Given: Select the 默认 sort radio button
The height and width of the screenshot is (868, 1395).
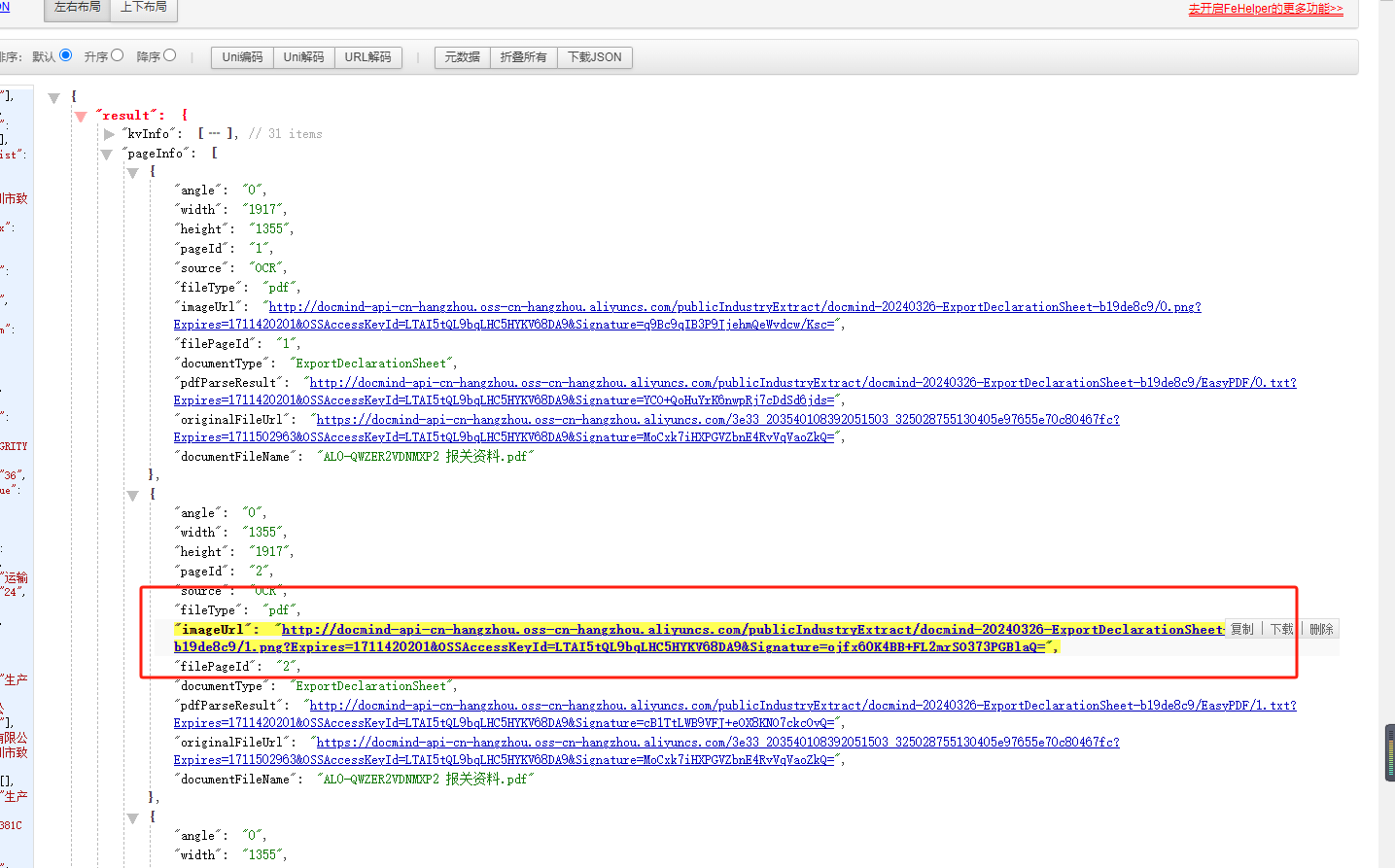Looking at the screenshot, I should pyautogui.click(x=66, y=55).
